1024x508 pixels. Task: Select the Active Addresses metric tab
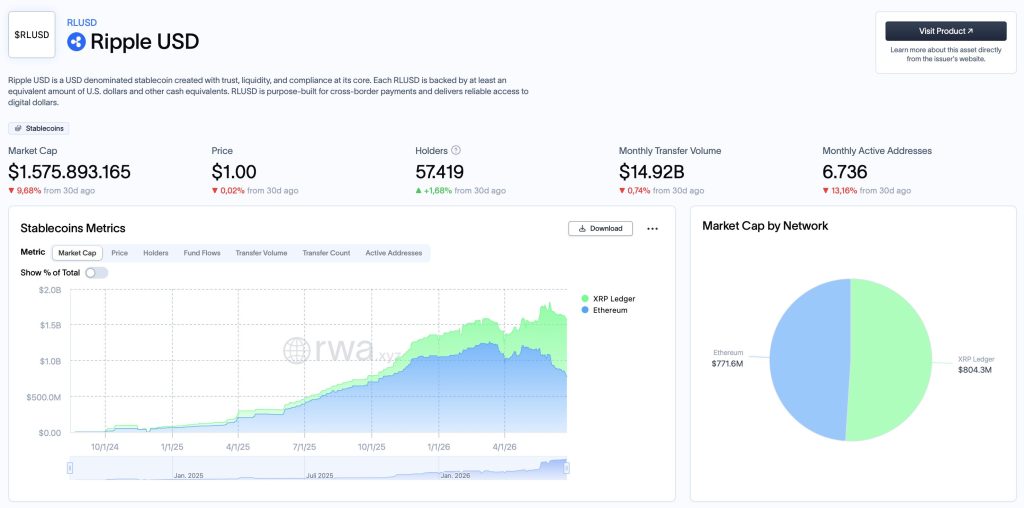click(394, 253)
